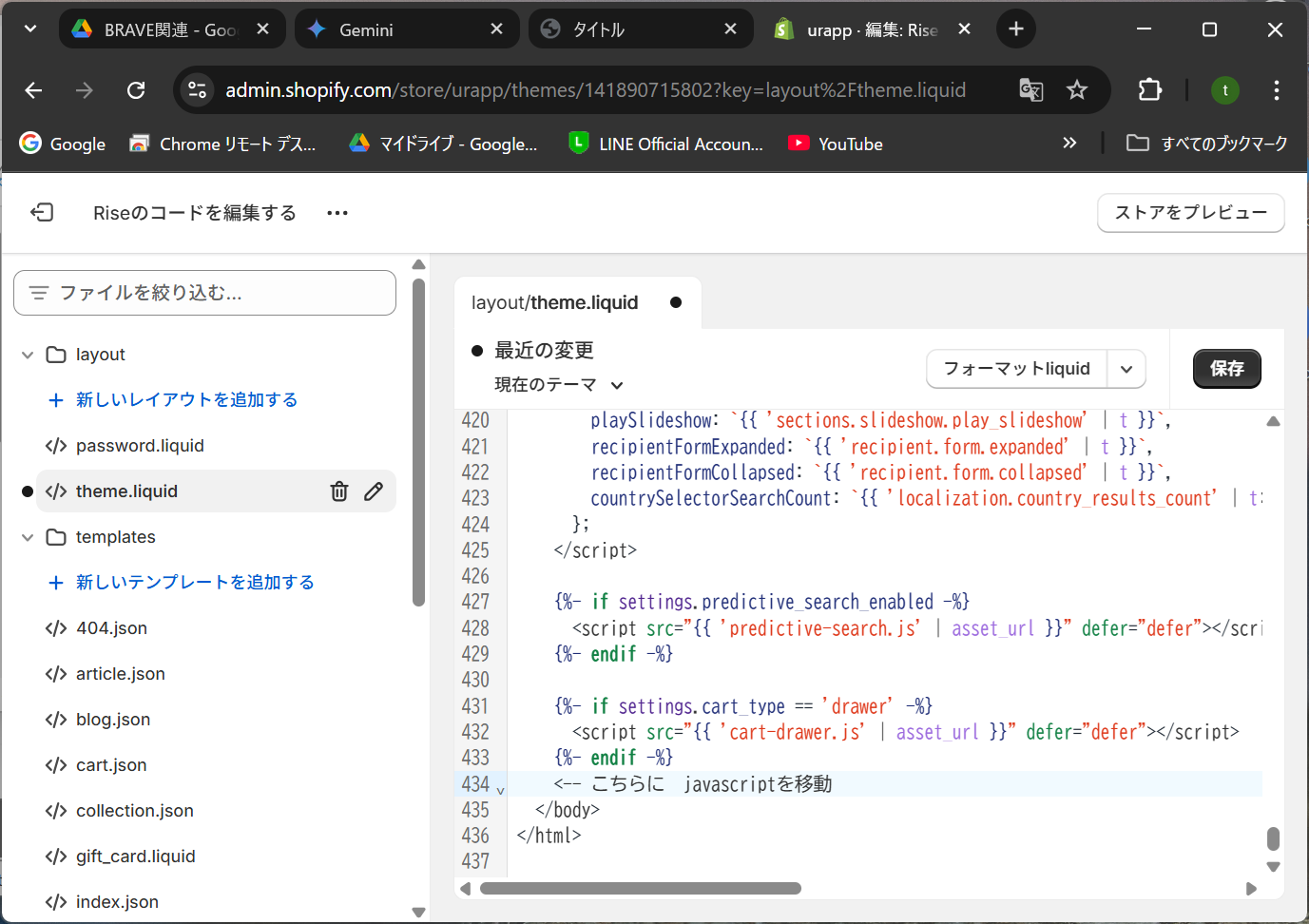Exit the code editor icon
This screenshot has width=1309, height=924.
coord(42,212)
